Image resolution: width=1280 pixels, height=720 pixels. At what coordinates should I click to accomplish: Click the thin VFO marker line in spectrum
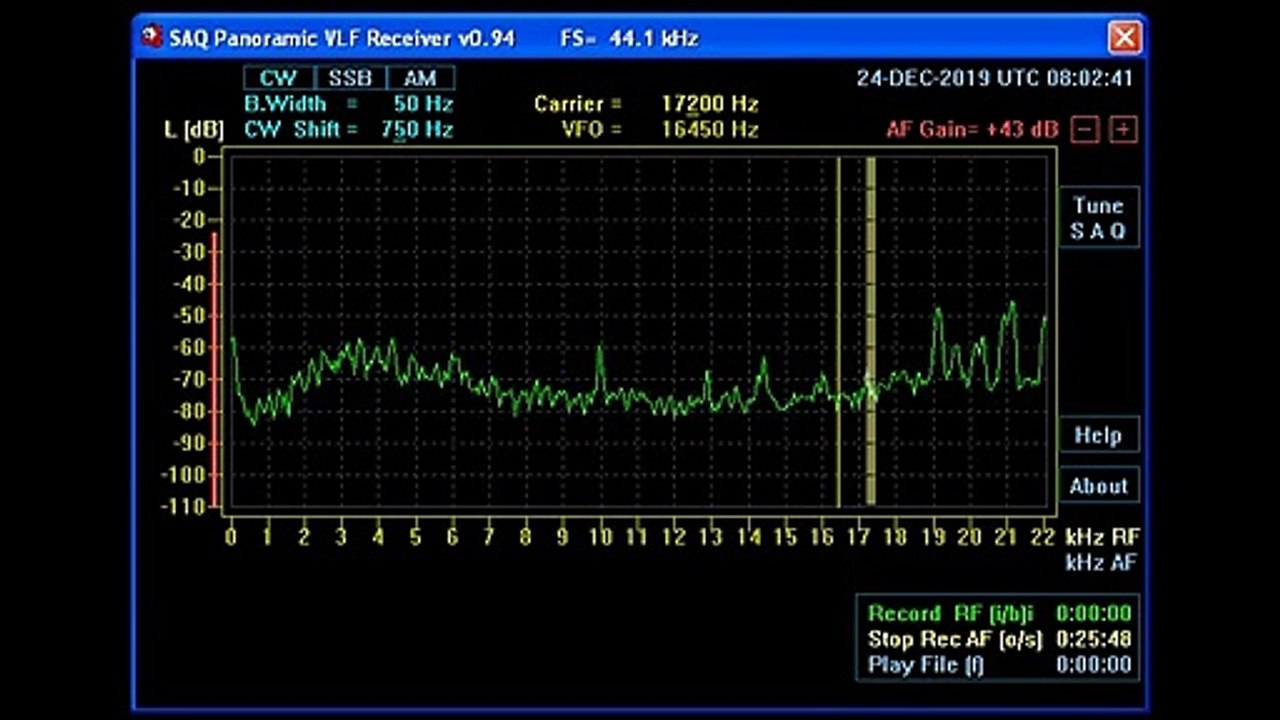(839, 330)
